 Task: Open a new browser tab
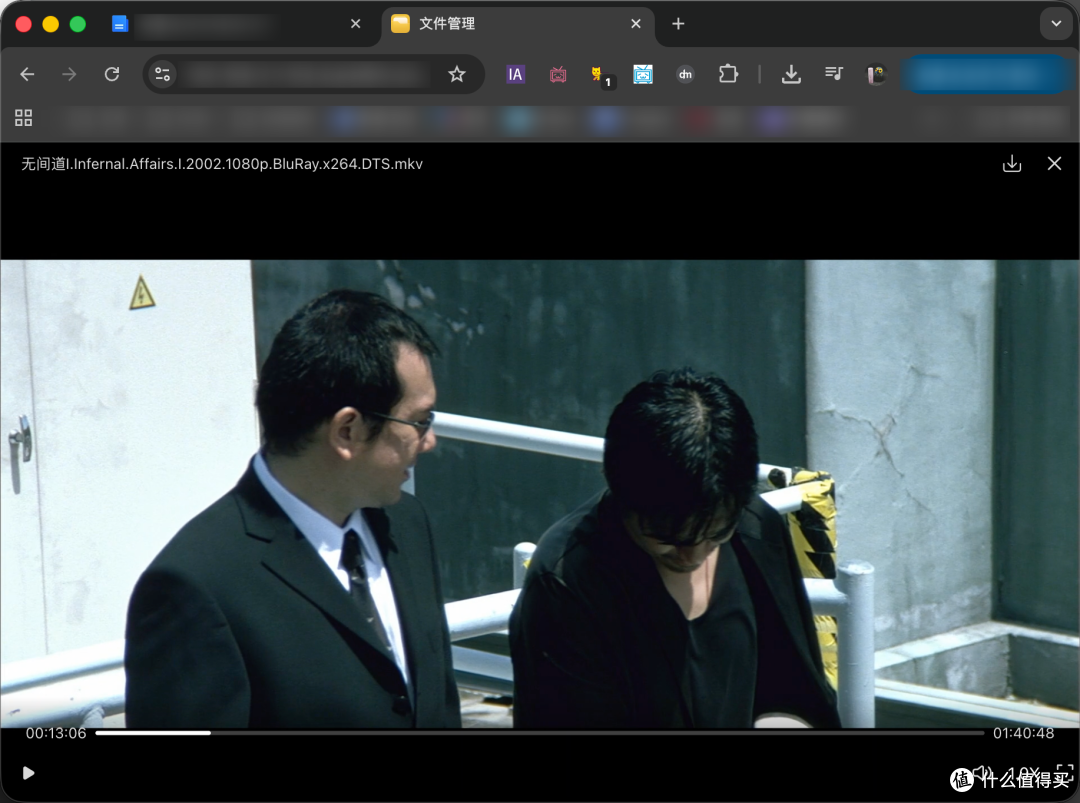[678, 24]
